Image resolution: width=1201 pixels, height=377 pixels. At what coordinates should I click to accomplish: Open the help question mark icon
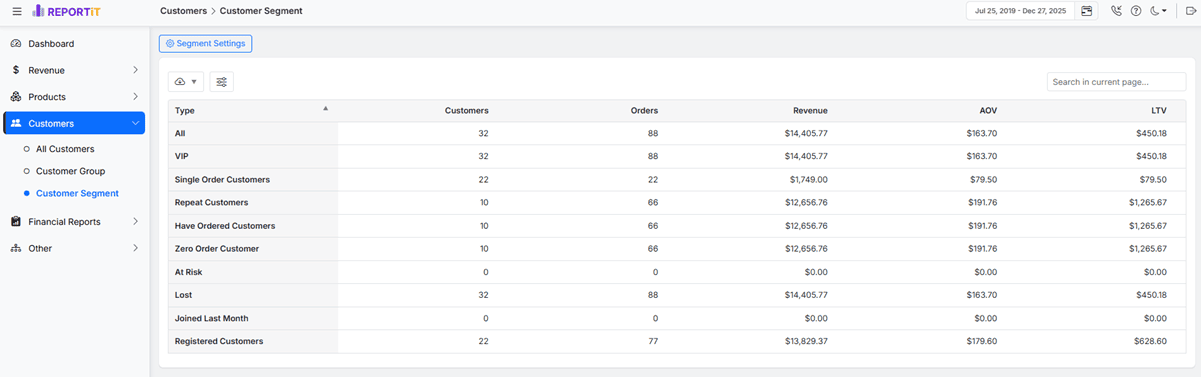[1136, 11]
